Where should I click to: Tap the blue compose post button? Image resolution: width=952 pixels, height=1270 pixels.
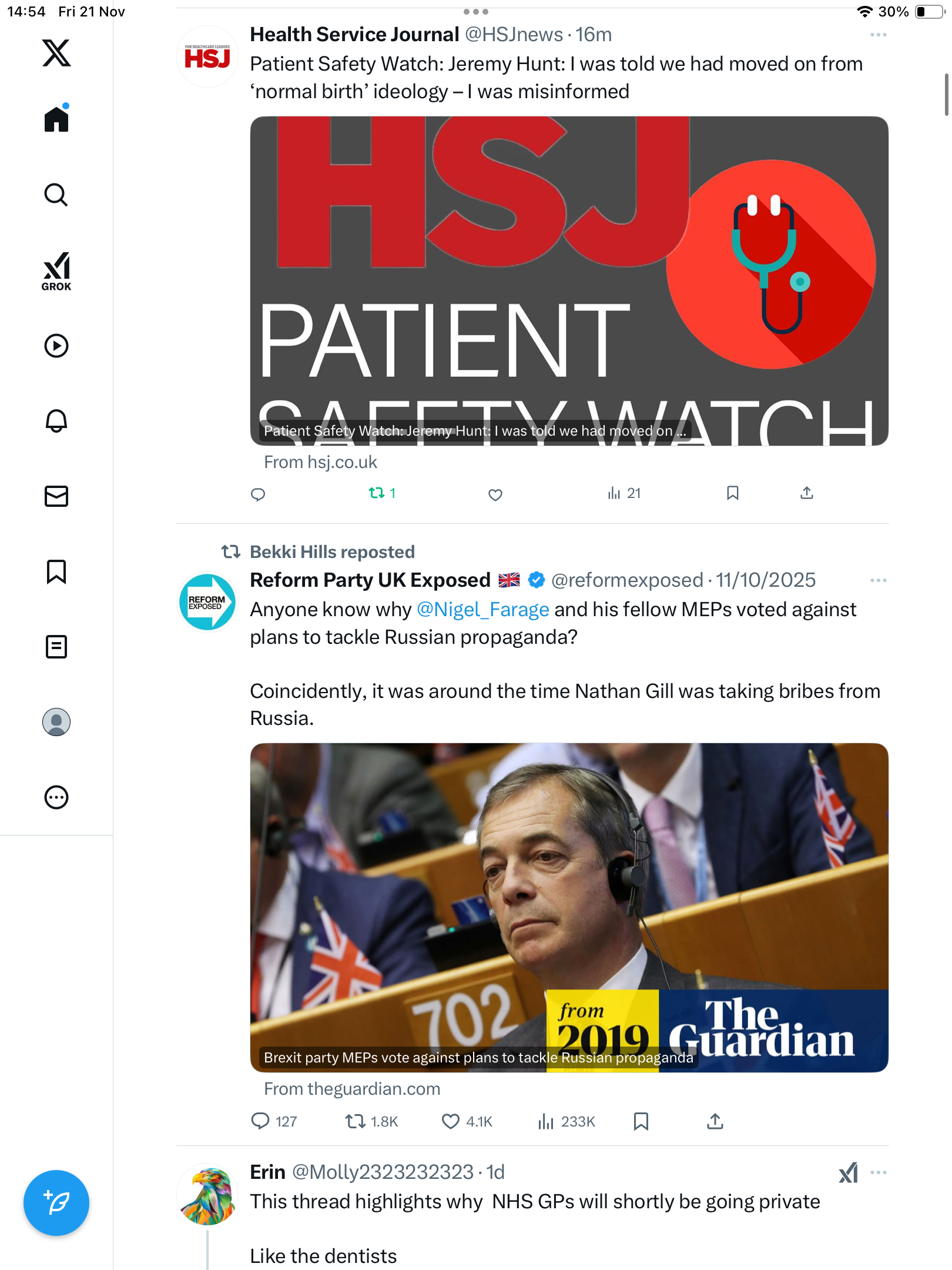56,1203
